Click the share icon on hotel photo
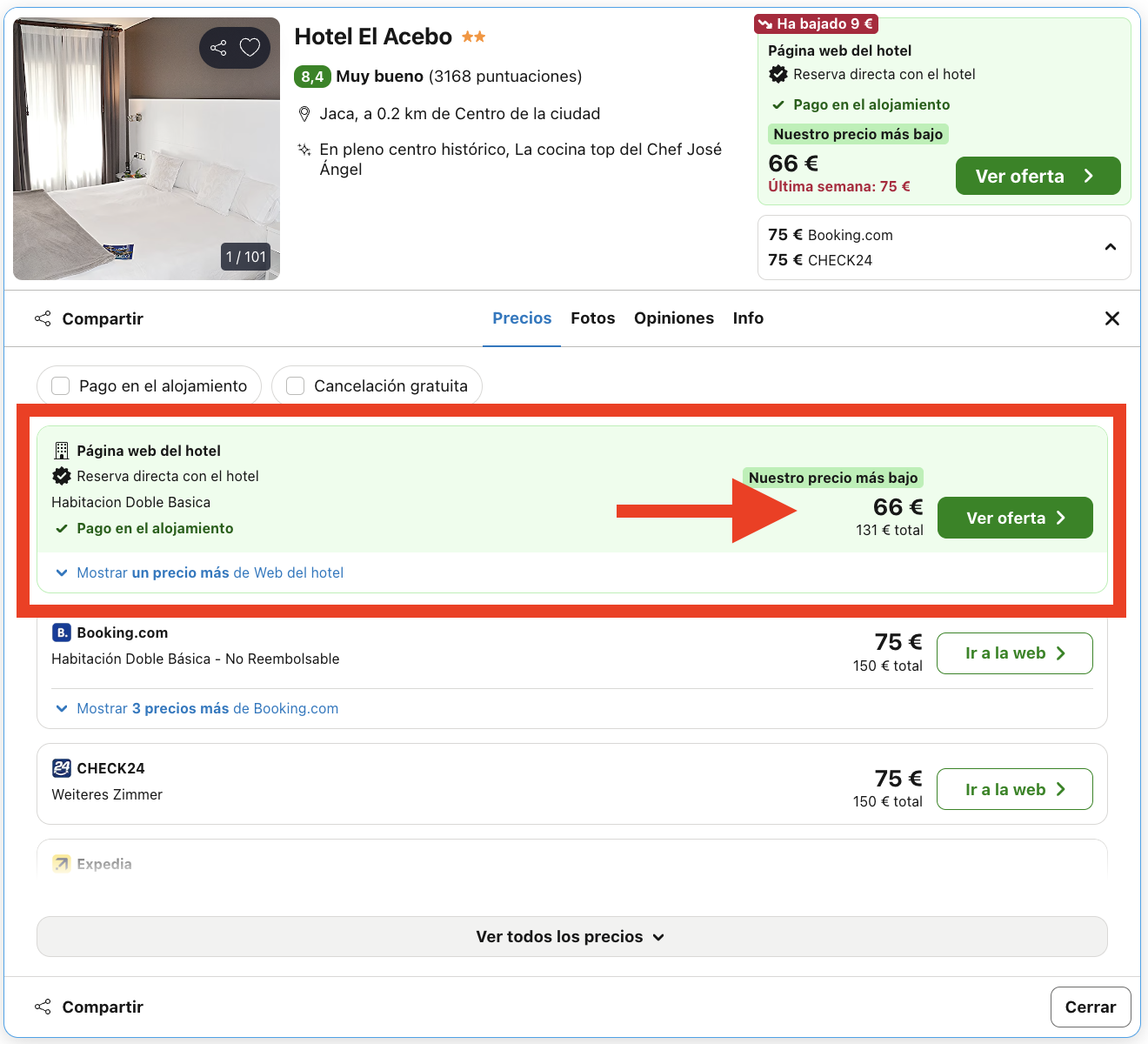 click(x=218, y=48)
